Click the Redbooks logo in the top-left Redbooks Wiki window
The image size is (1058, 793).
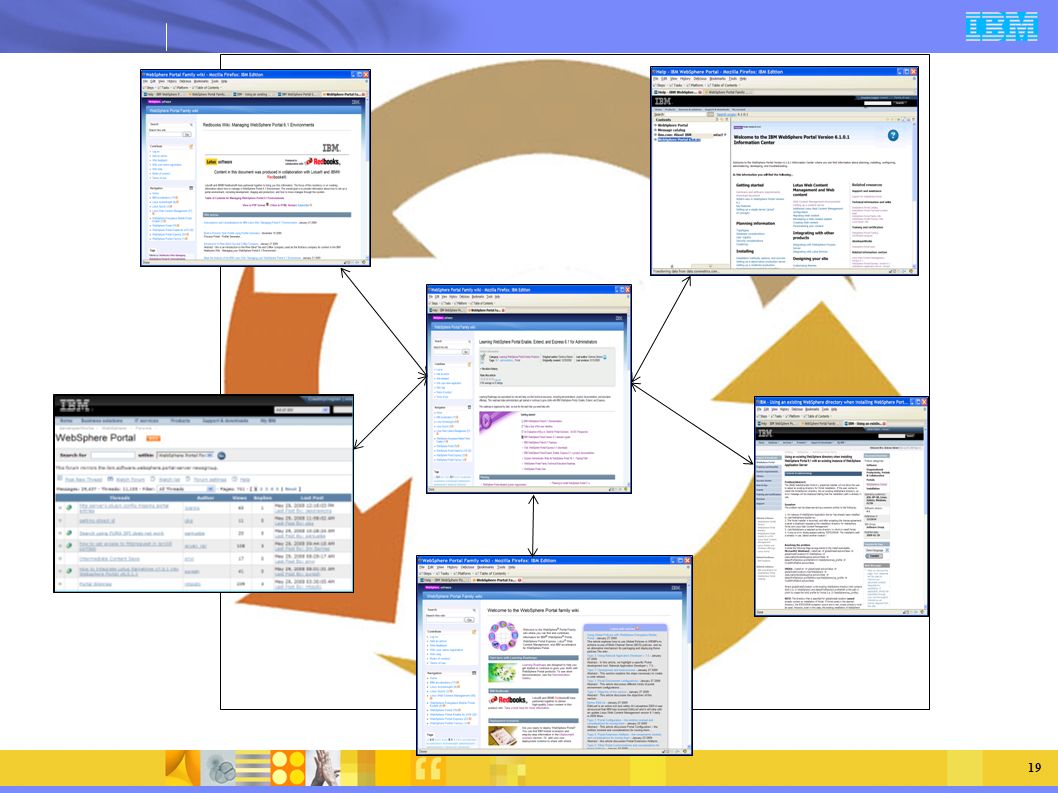click(x=323, y=162)
